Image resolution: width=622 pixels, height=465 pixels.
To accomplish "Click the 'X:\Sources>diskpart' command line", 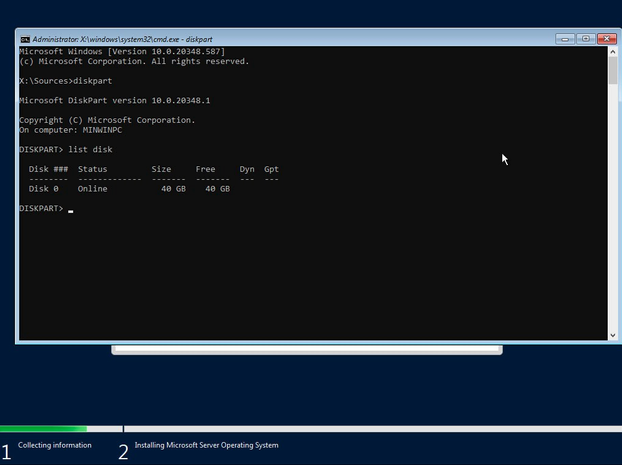I will coord(65,81).
